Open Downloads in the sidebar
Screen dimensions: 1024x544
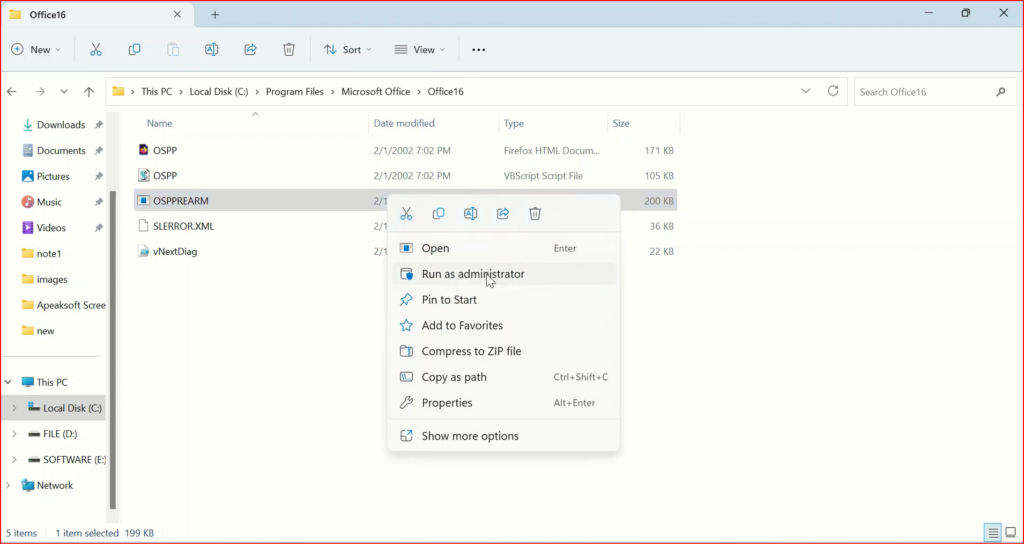(x=61, y=125)
